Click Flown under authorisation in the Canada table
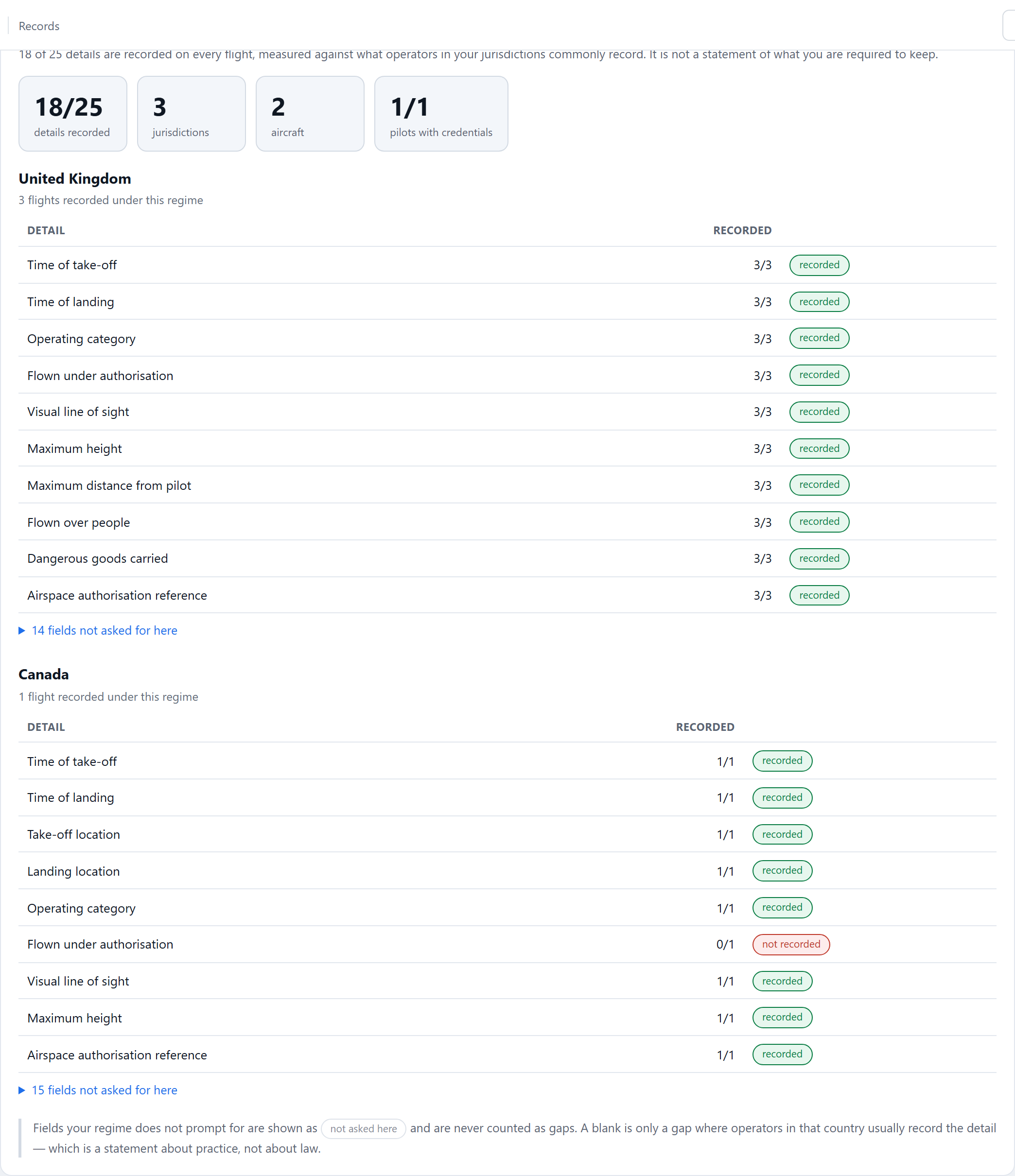1015x1176 pixels. [x=100, y=945]
